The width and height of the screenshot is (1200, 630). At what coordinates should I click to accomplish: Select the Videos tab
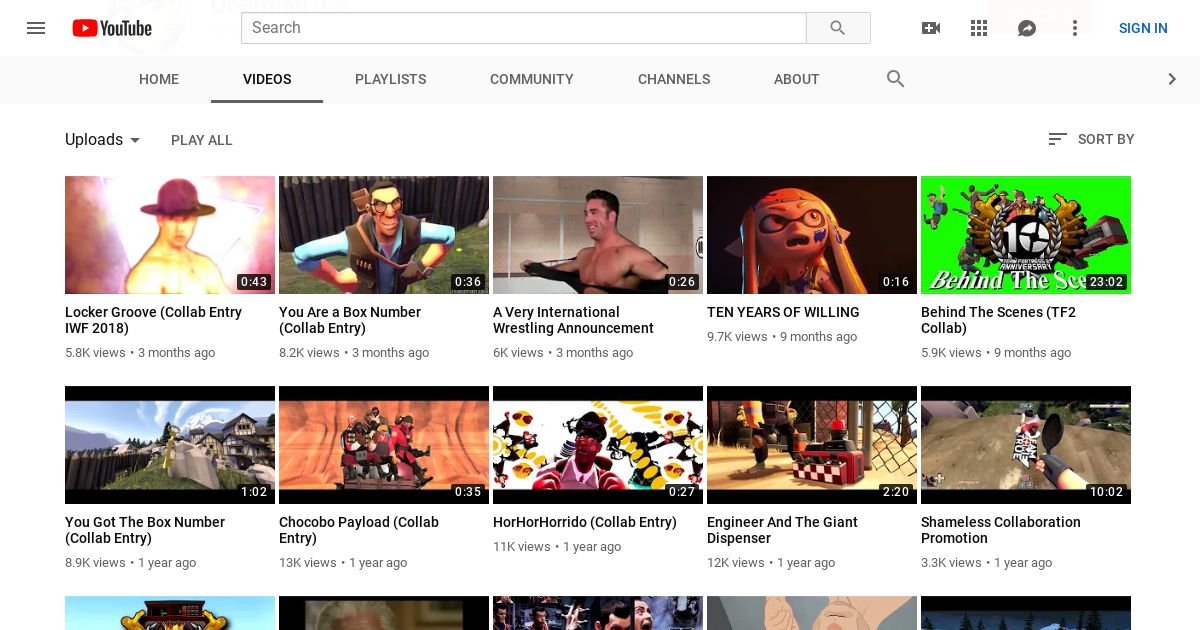267,79
